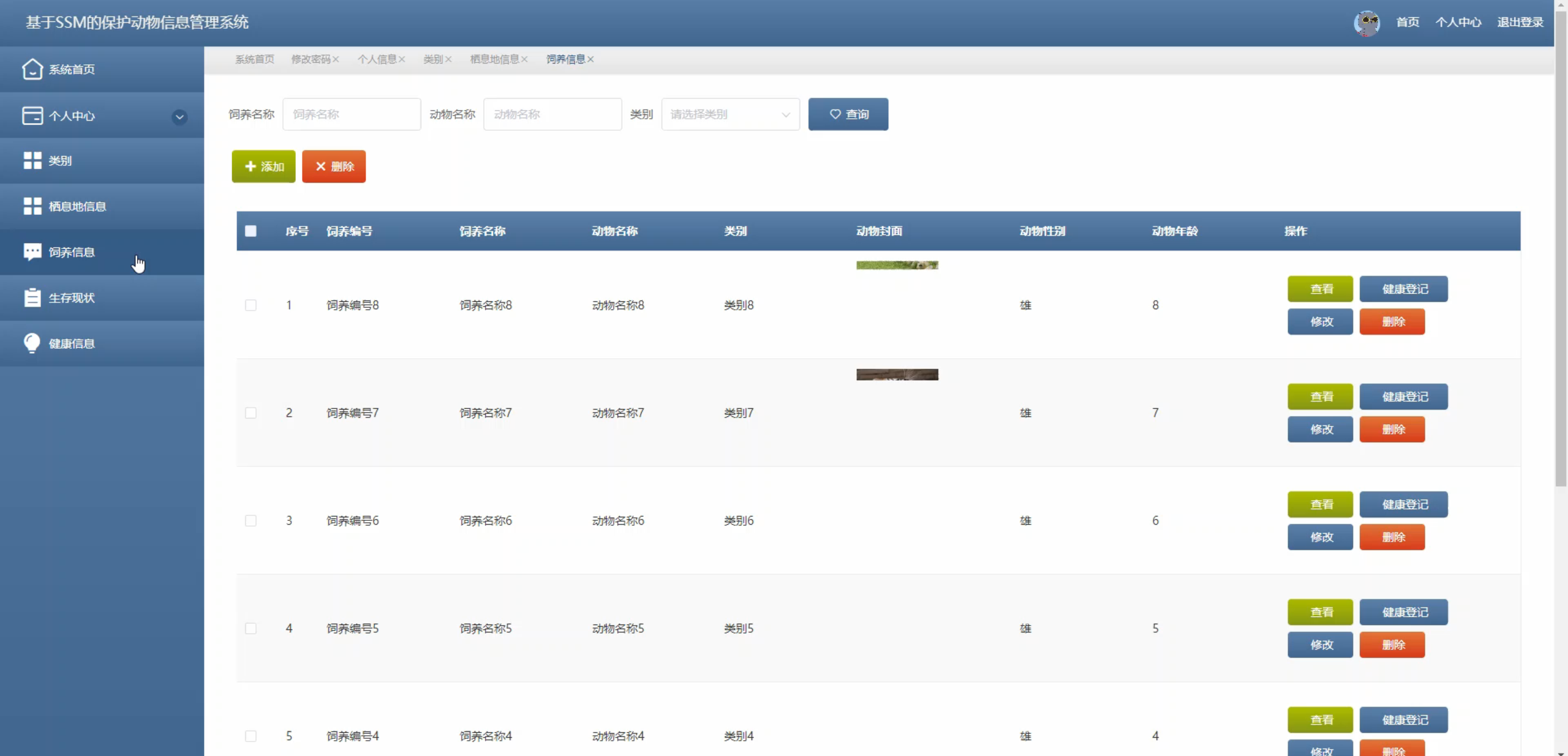Click the green 添加 button
Viewport: 1568px width, 756px height.
tap(263, 167)
